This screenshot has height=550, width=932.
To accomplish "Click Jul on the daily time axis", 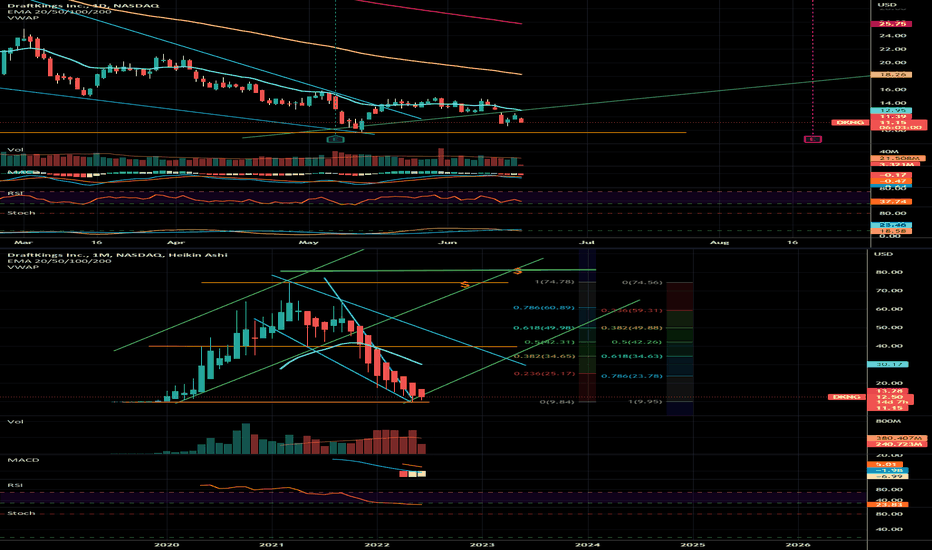I will point(587,242).
